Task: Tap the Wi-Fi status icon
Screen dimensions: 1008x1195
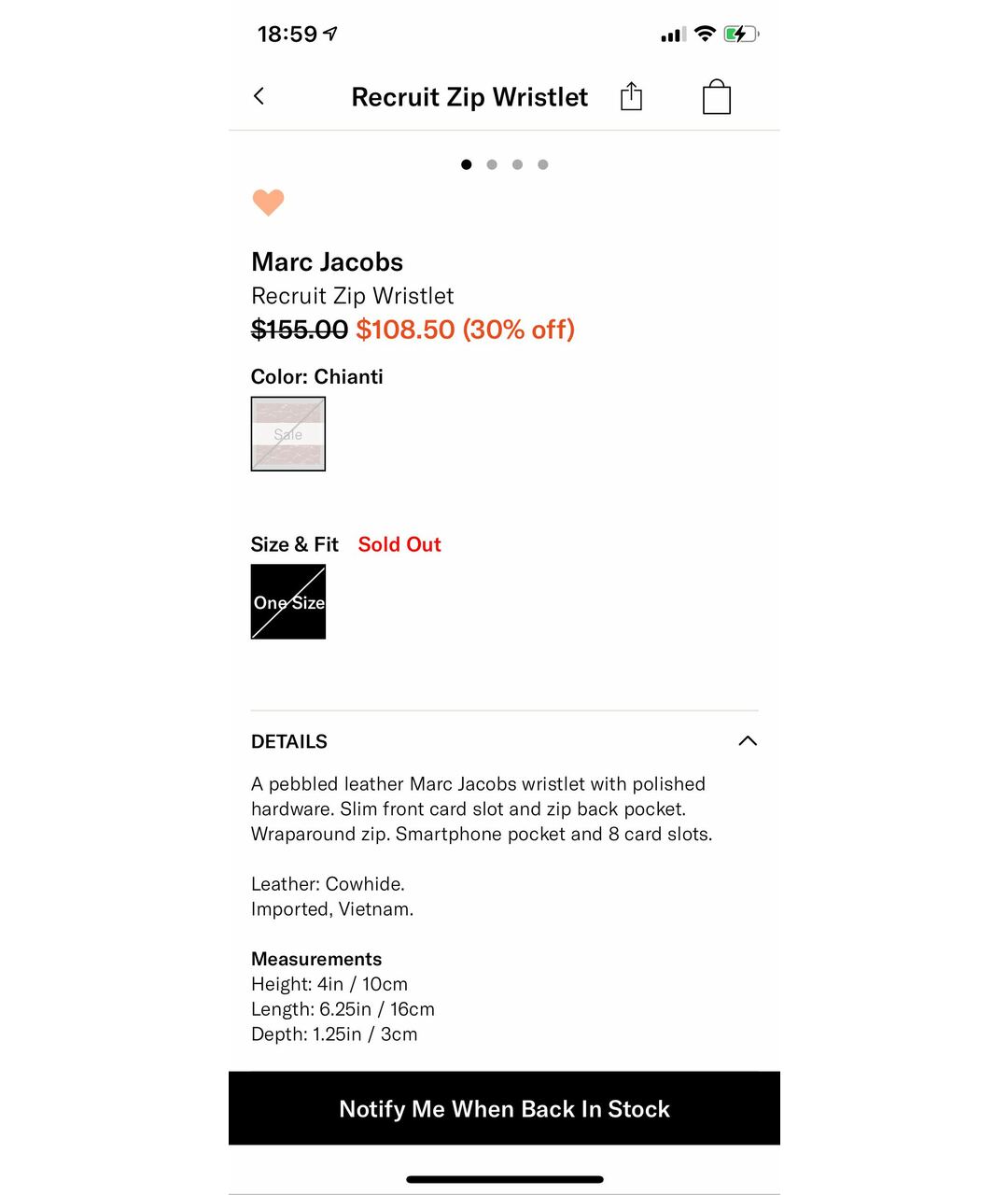Action: pos(706,35)
